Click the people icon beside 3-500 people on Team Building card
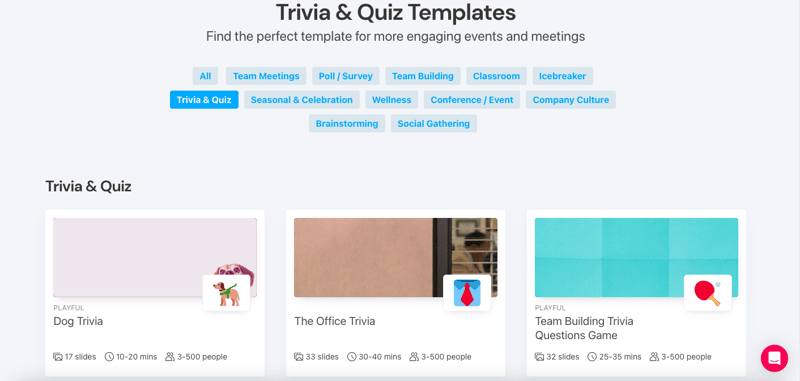The height and width of the screenshot is (381, 800). pos(654,357)
